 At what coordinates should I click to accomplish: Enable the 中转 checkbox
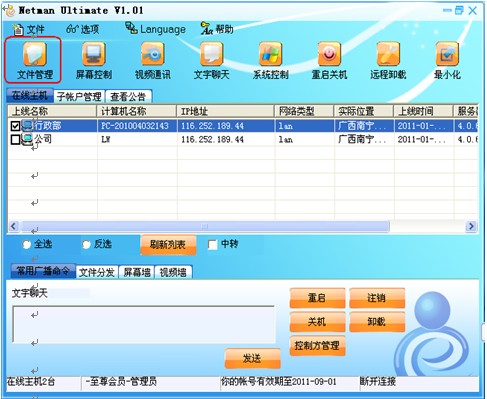pos(212,245)
